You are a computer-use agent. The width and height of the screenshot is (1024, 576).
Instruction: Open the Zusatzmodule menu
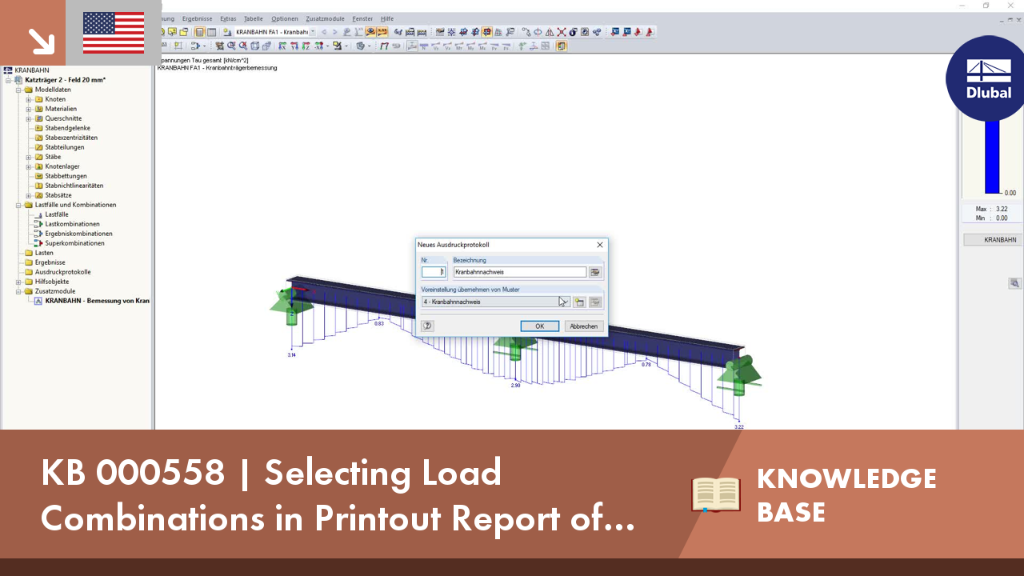tap(325, 19)
